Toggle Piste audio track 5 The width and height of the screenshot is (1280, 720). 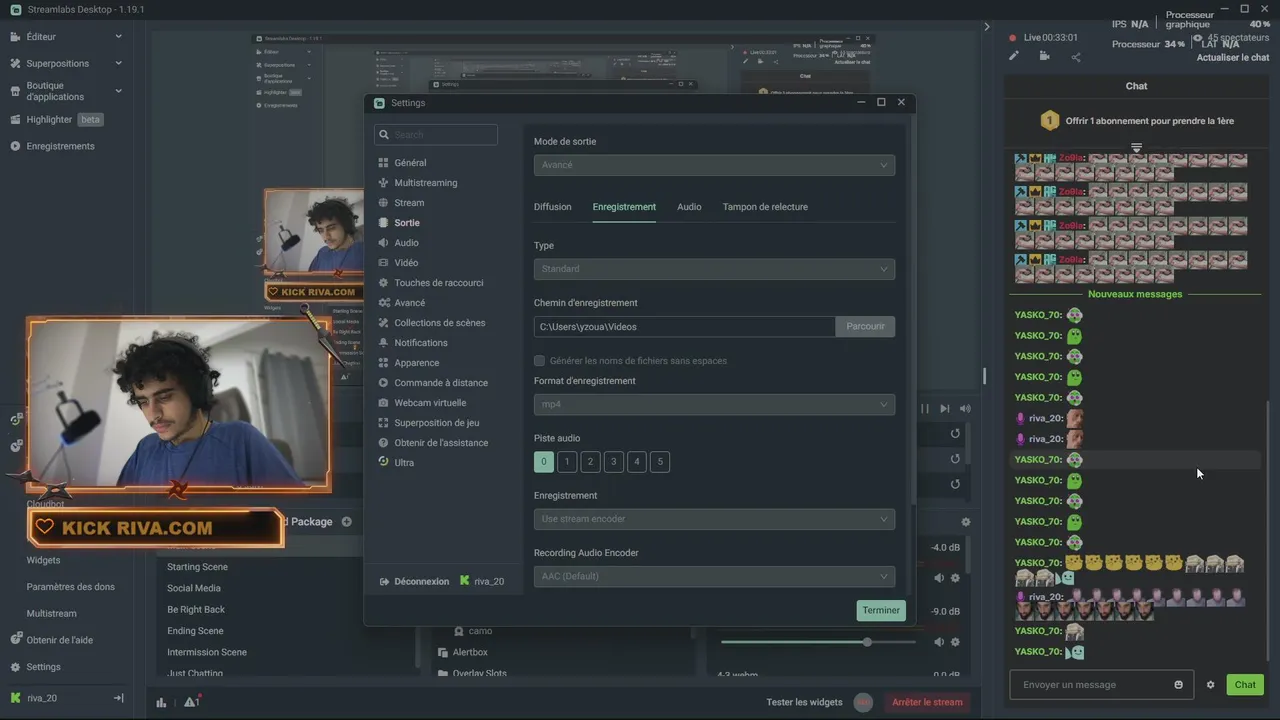659,462
